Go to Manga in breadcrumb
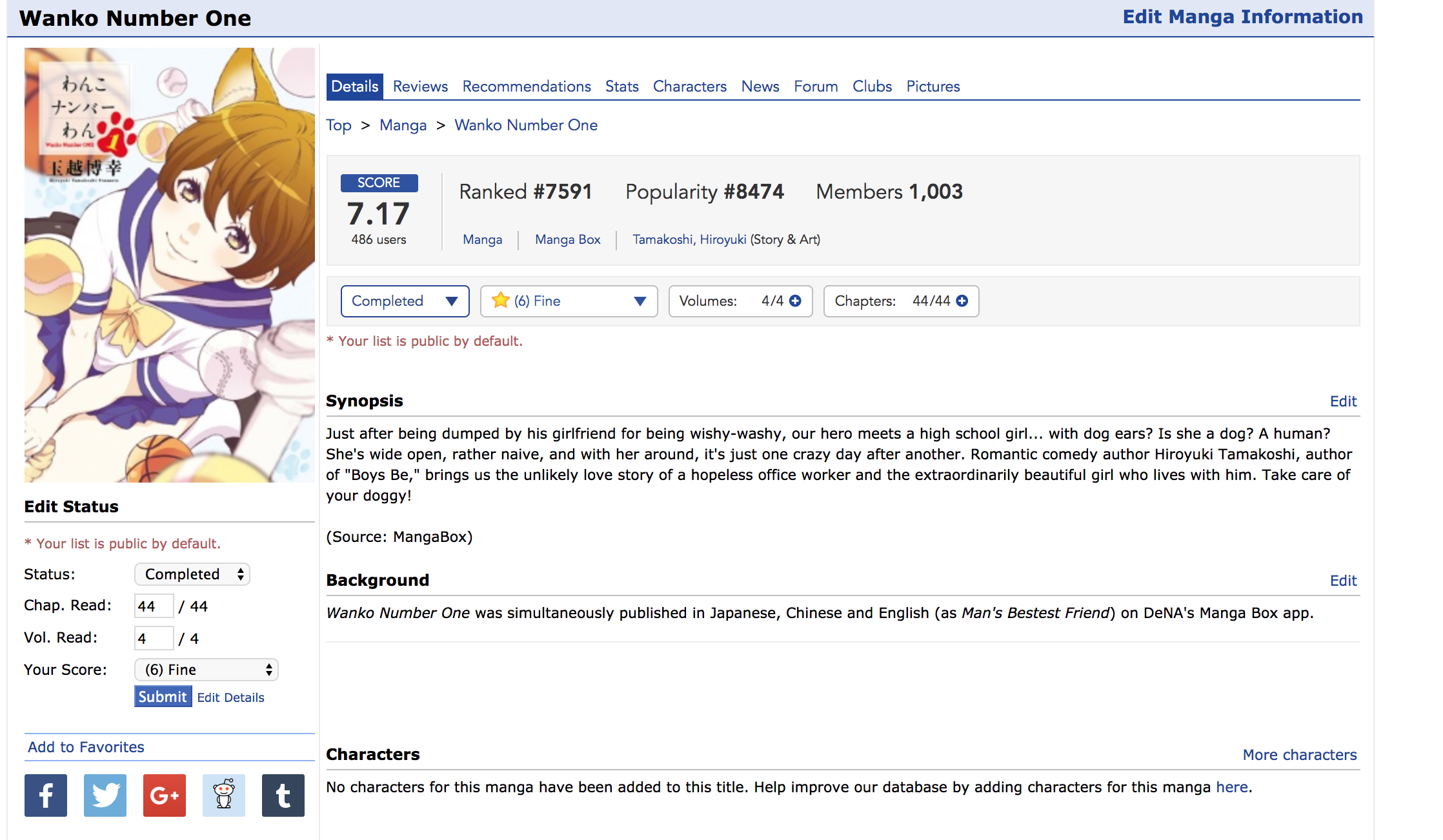1443x840 pixels. [x=403, y=125]
